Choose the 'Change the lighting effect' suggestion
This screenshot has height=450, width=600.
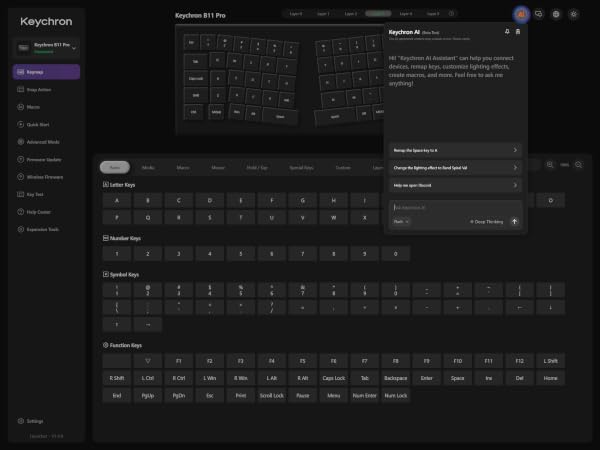coord(455,168)
